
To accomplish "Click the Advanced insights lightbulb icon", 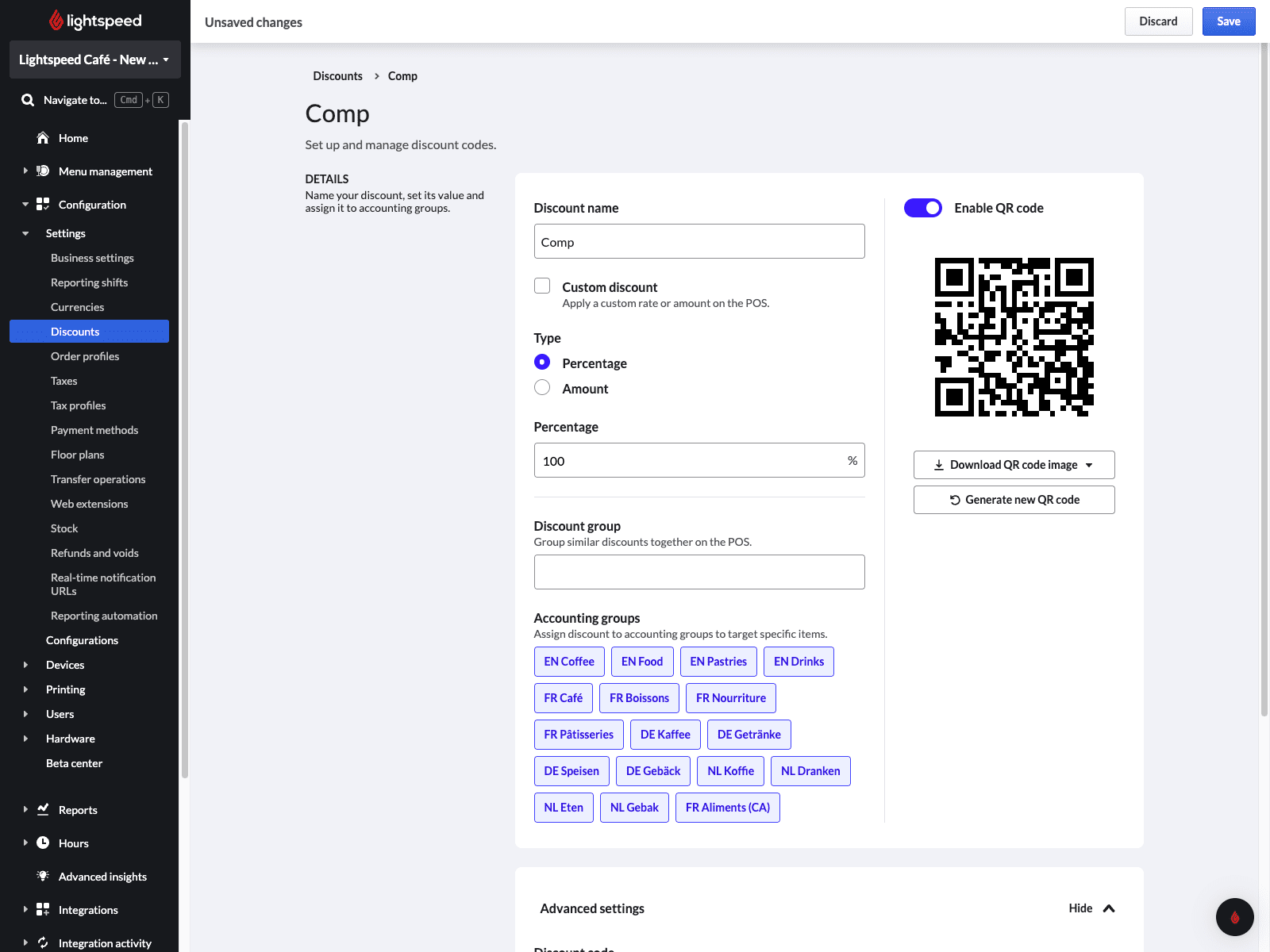I will pyautogui.click(x=43, y=876).
